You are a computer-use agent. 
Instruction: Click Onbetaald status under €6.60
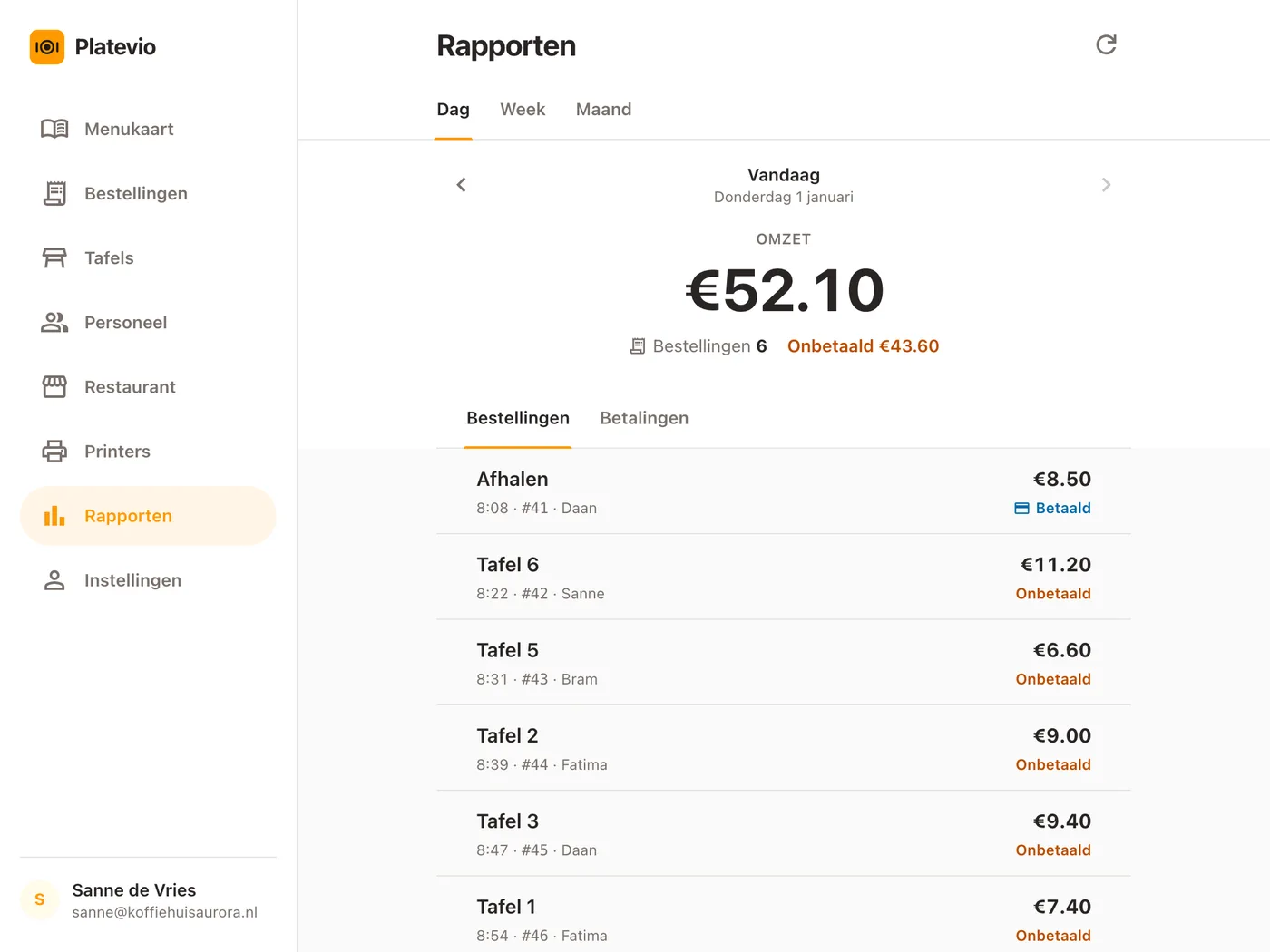point(1053,679)
